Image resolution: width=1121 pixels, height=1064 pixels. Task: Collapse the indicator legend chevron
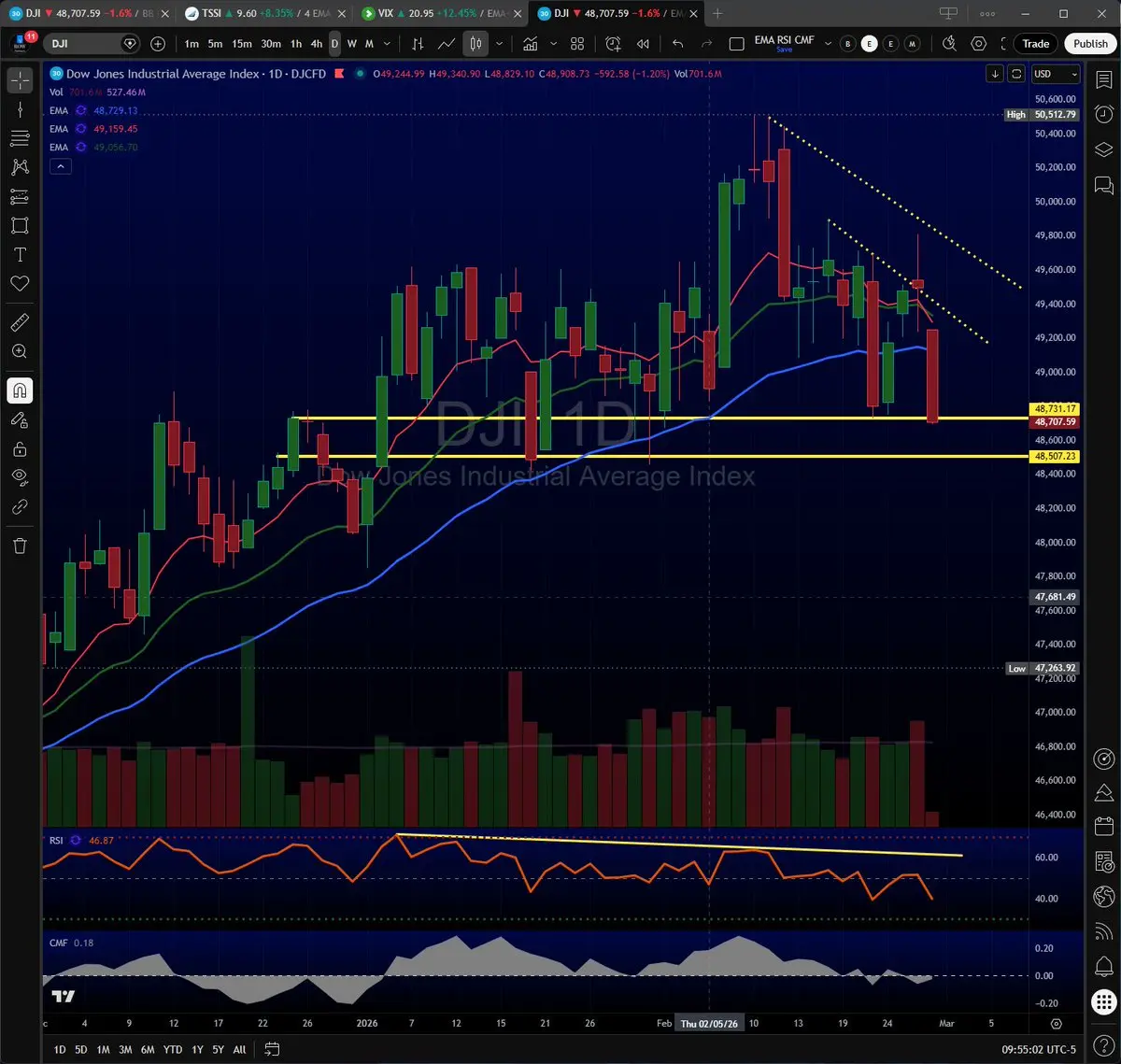[x=60, y=166]
